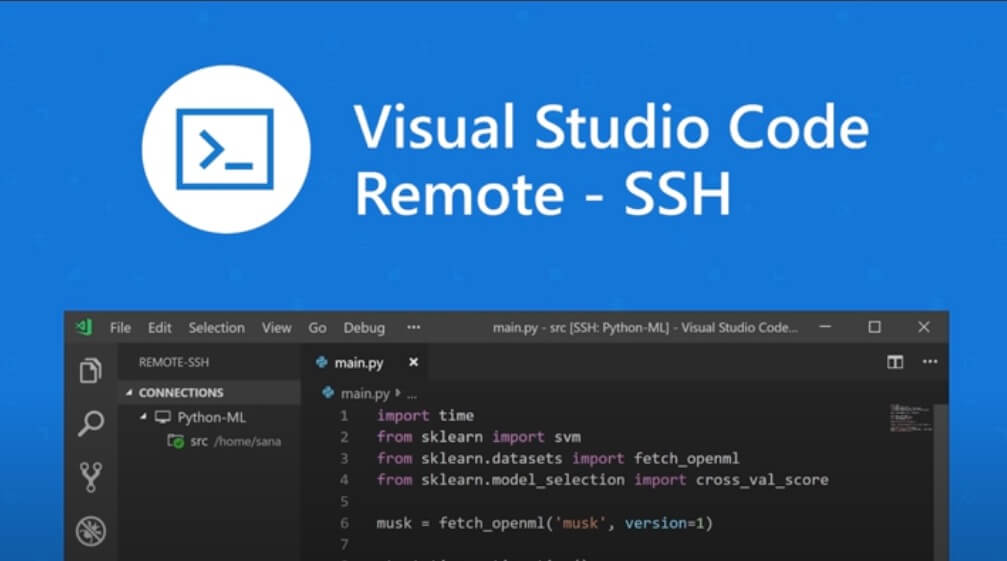Click the REMOTE-SSH panel title

174,362
